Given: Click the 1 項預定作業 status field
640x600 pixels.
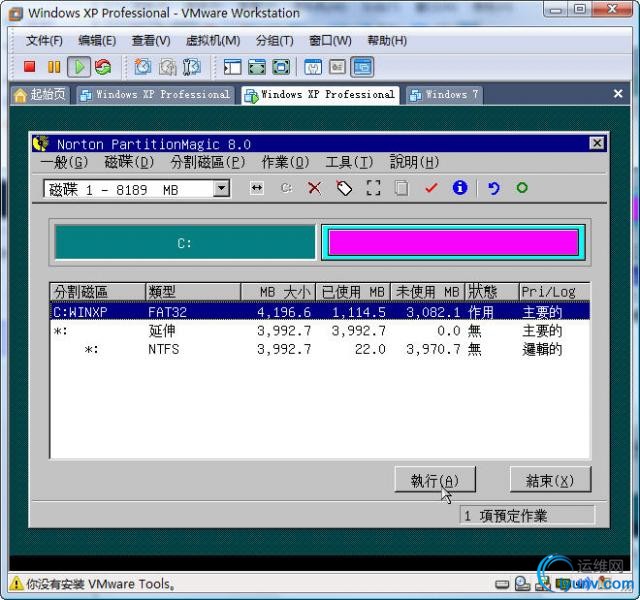Looking at the screenshot, I should tap(527, 516).
